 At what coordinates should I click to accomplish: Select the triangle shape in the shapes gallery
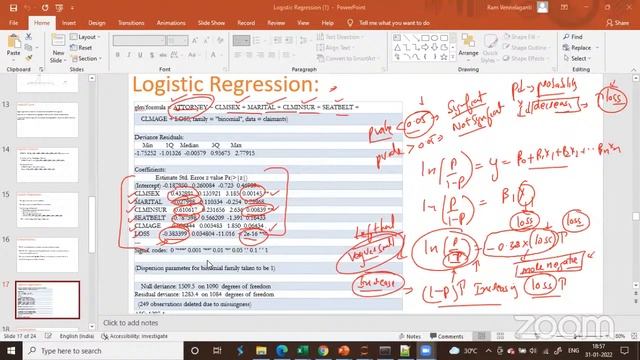397,48
